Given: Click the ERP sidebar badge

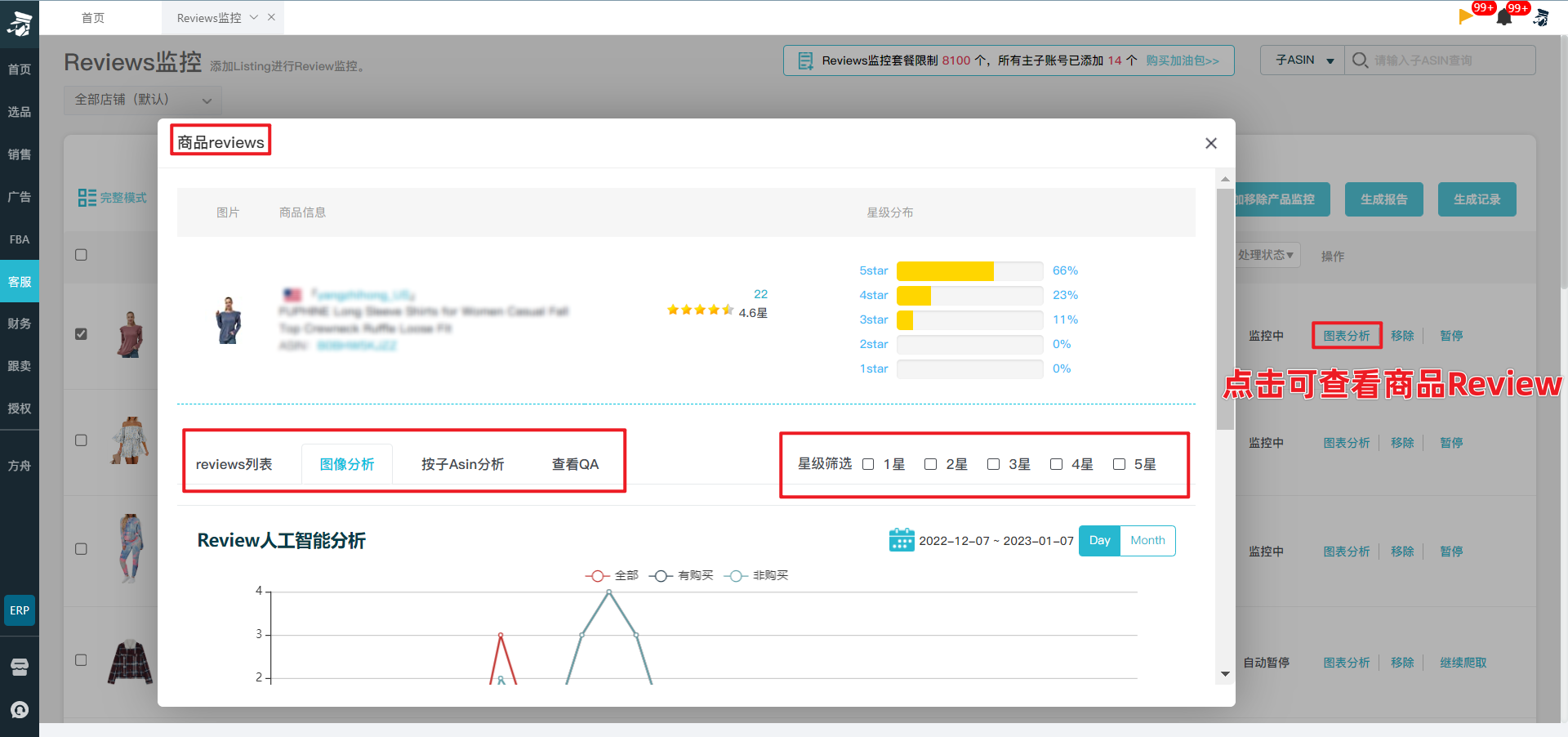Looking at the screenshot, I should [x=20, y=610].
